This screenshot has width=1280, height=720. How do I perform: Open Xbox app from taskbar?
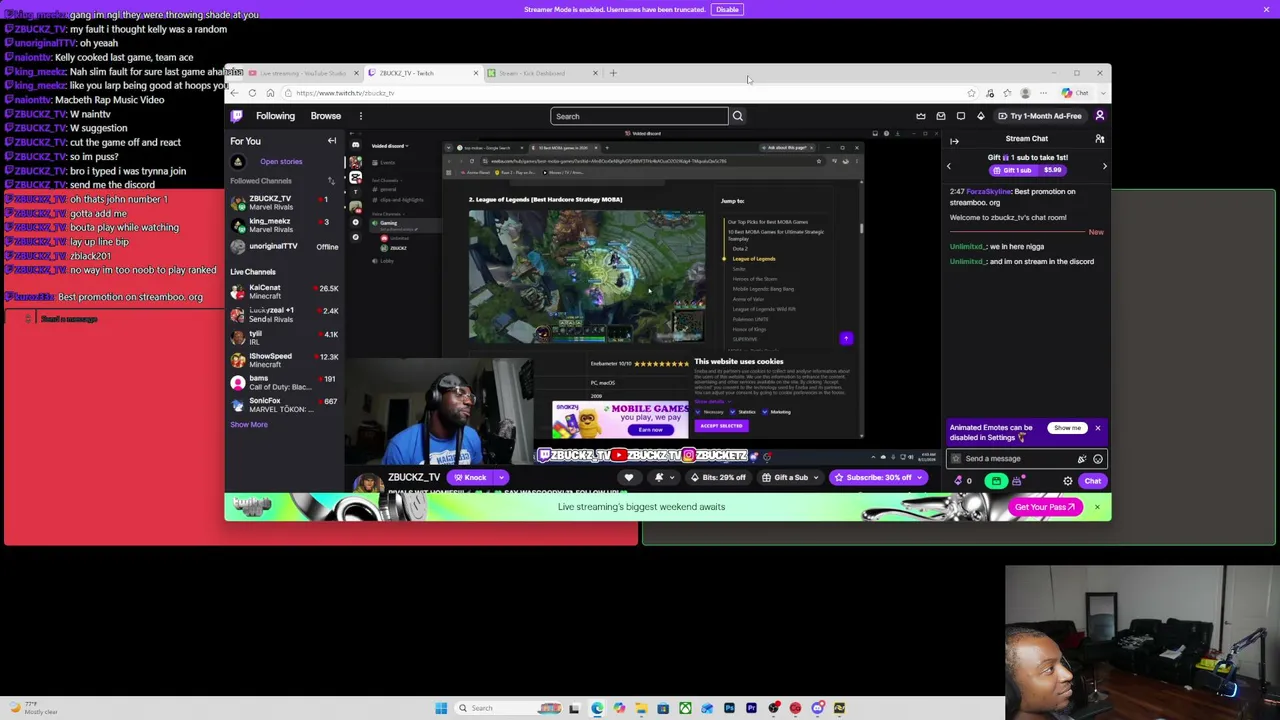685,708
